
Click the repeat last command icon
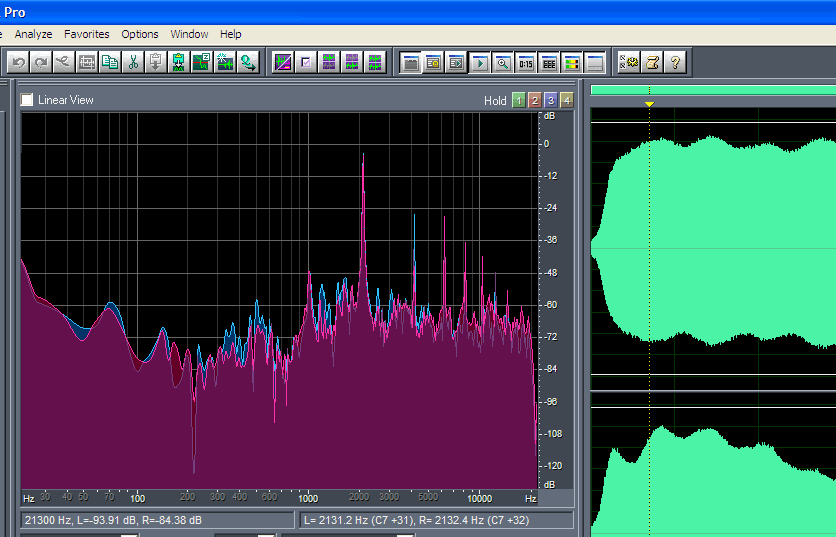coord(63,62)
